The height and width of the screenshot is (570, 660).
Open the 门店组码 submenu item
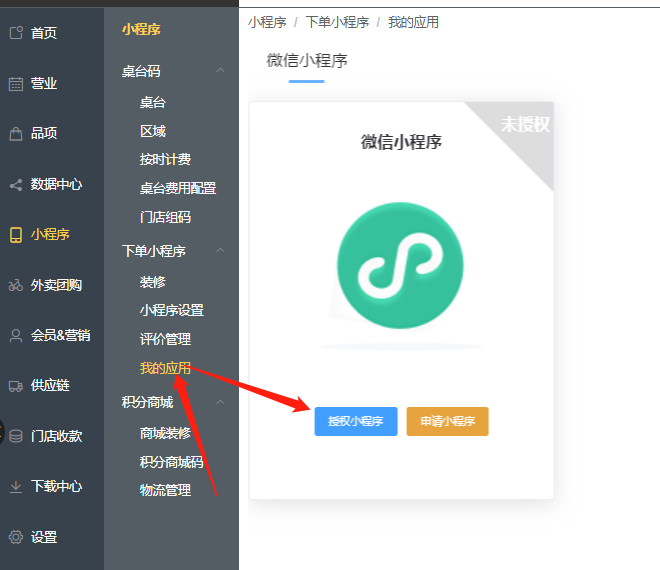[165, 217]
